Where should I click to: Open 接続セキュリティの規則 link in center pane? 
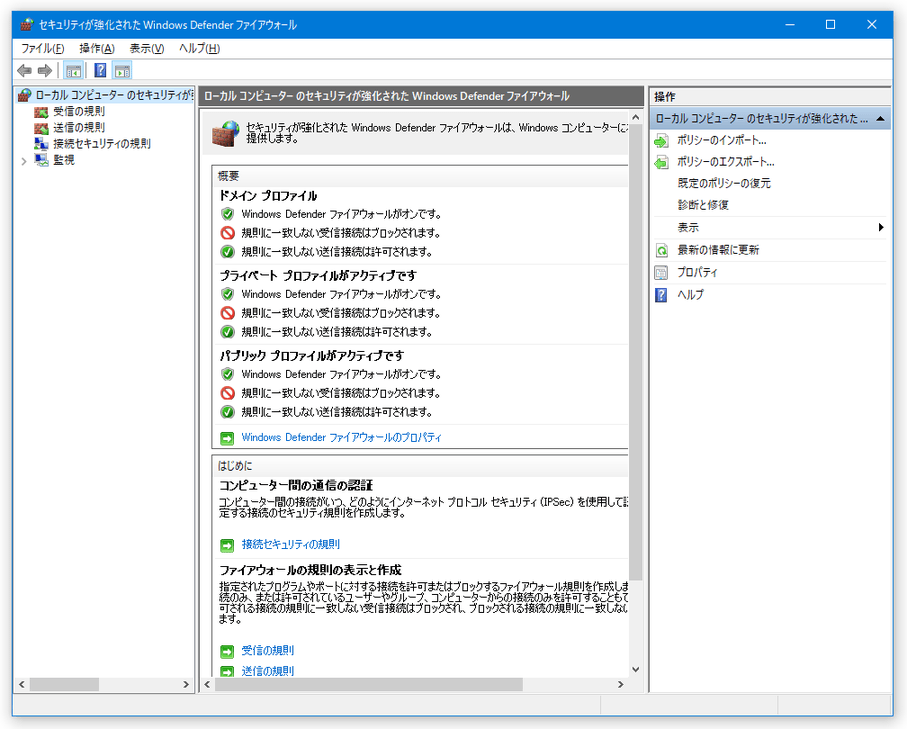(290, 544)
